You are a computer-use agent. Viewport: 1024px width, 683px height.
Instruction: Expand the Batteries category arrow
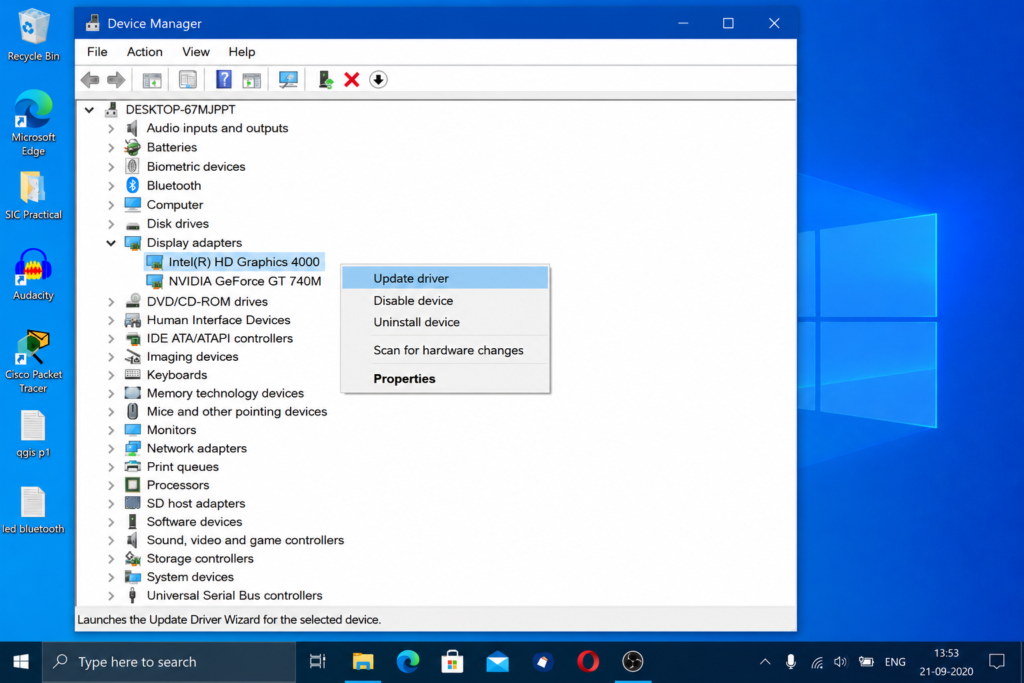[111, 148]
